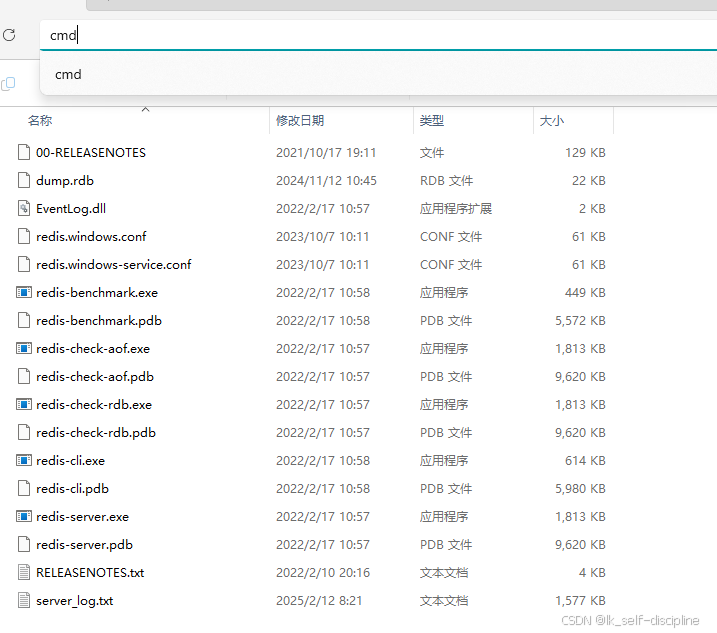The image size is (717, 633).
Task: Select file name redis-benchmark.pdb
Action: click(99, 321)
